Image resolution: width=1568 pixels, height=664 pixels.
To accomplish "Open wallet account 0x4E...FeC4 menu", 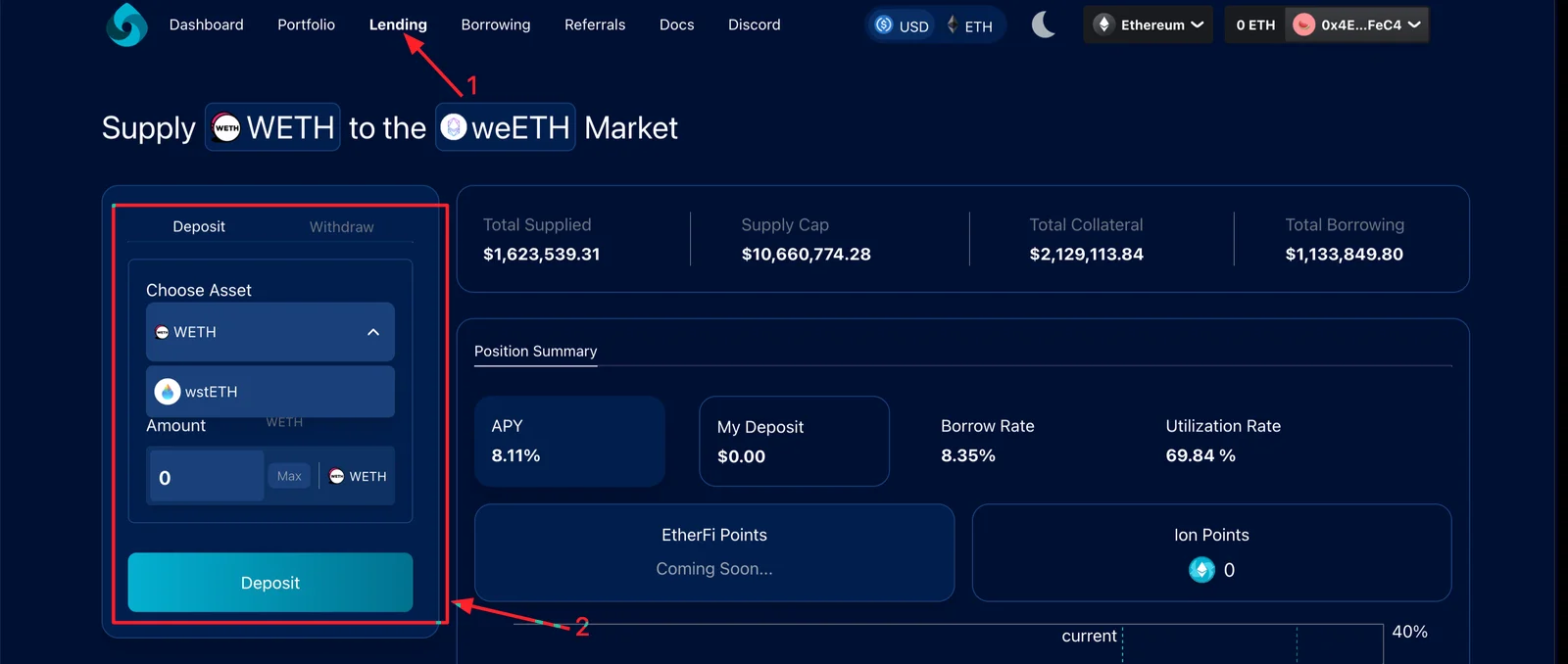I will point(1357,24).
